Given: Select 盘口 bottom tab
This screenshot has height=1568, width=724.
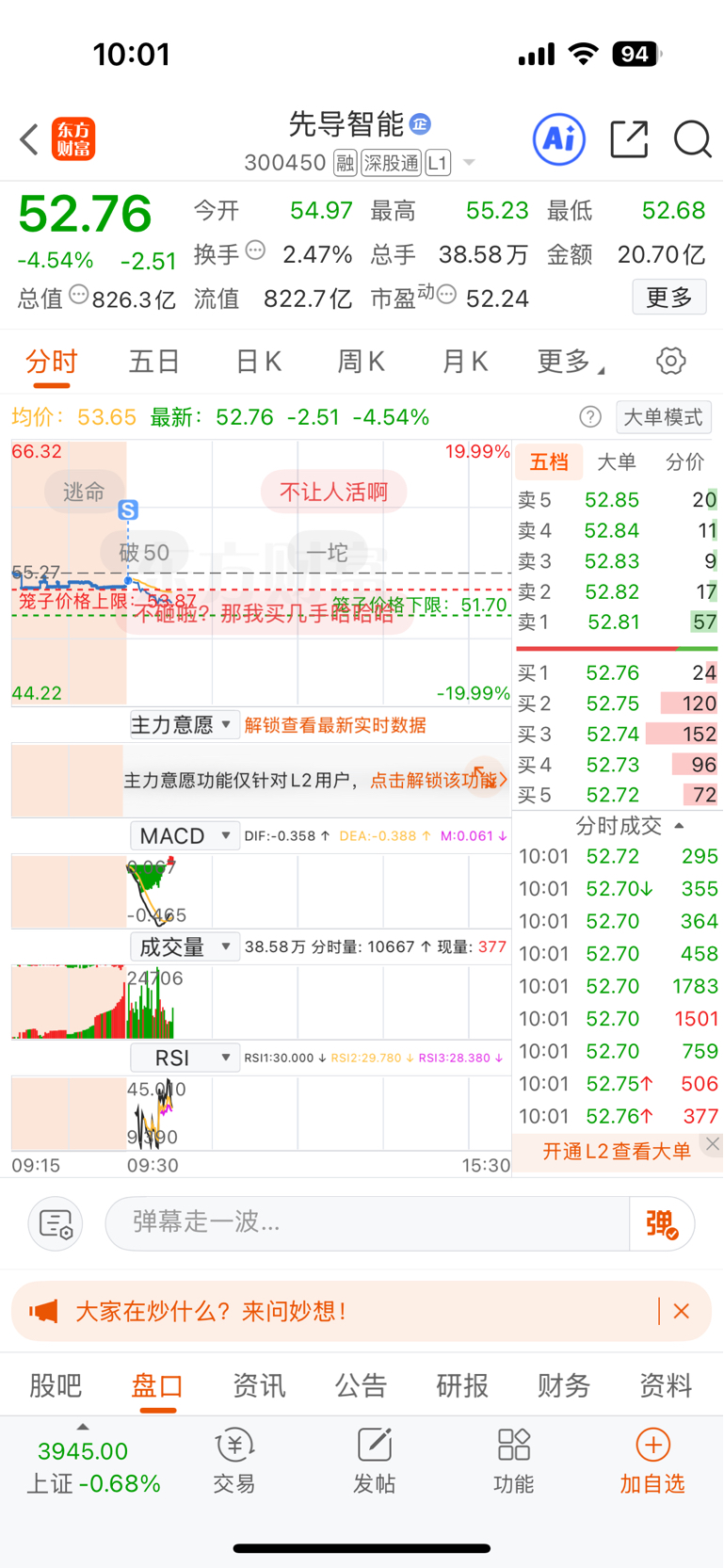Looking at the screenshot, I should (157, 1385).
